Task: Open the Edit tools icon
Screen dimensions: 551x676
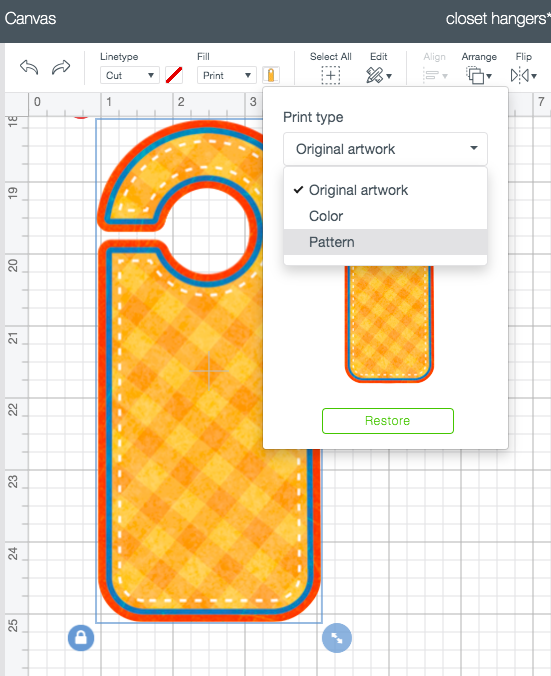Action: point(379,75)
